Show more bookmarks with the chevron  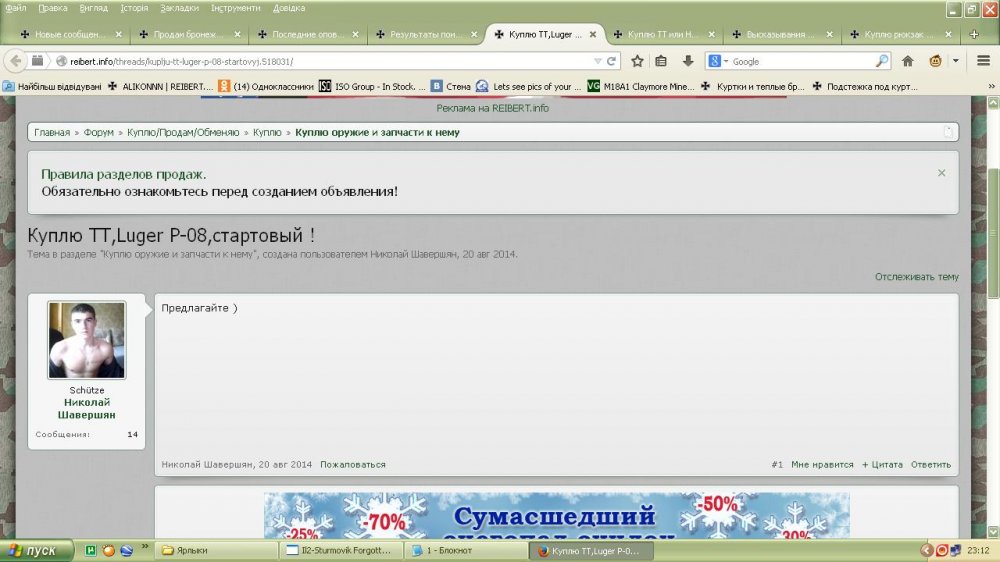tap(991, 86)
